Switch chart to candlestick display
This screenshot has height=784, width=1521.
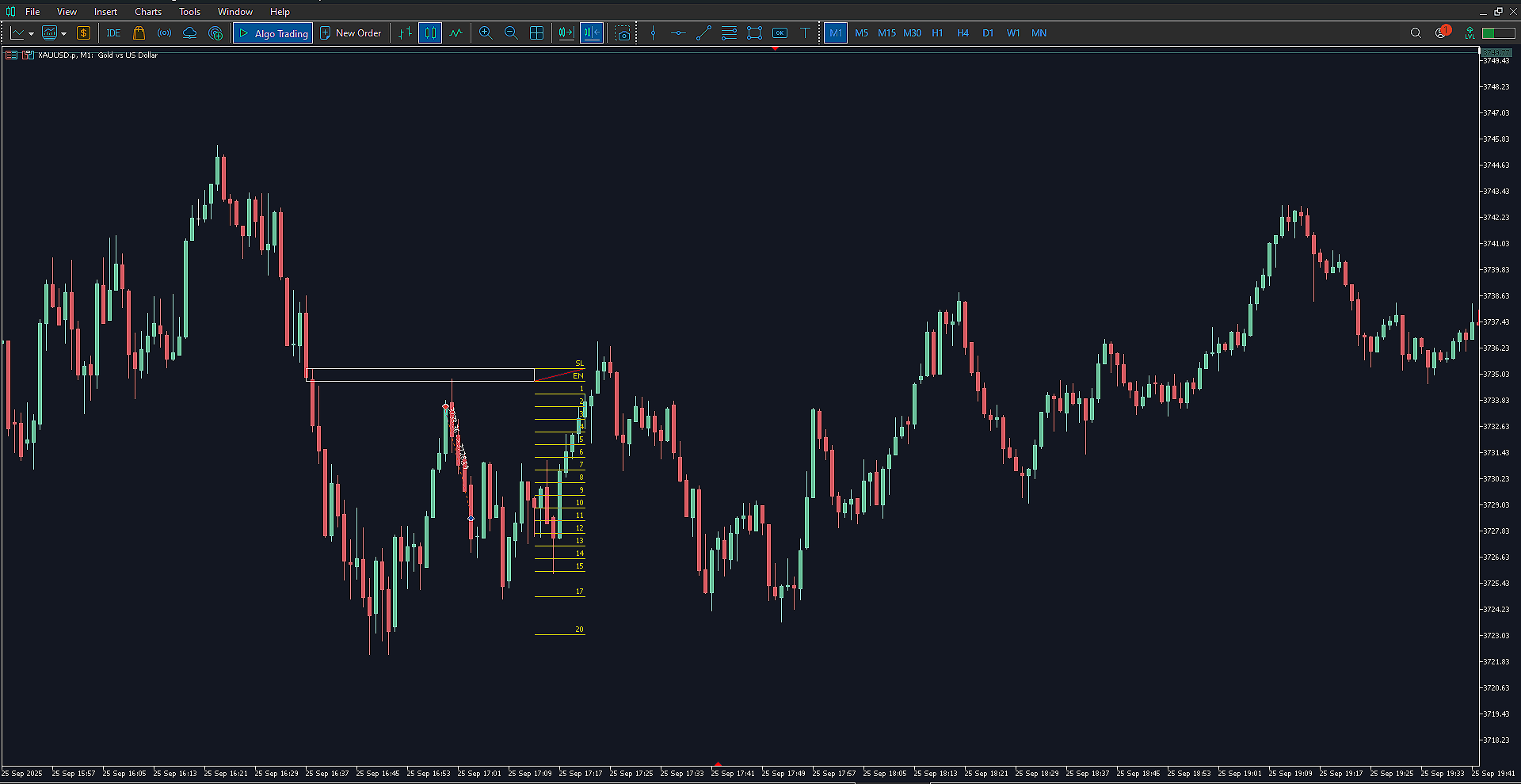(x=430, y=33)
